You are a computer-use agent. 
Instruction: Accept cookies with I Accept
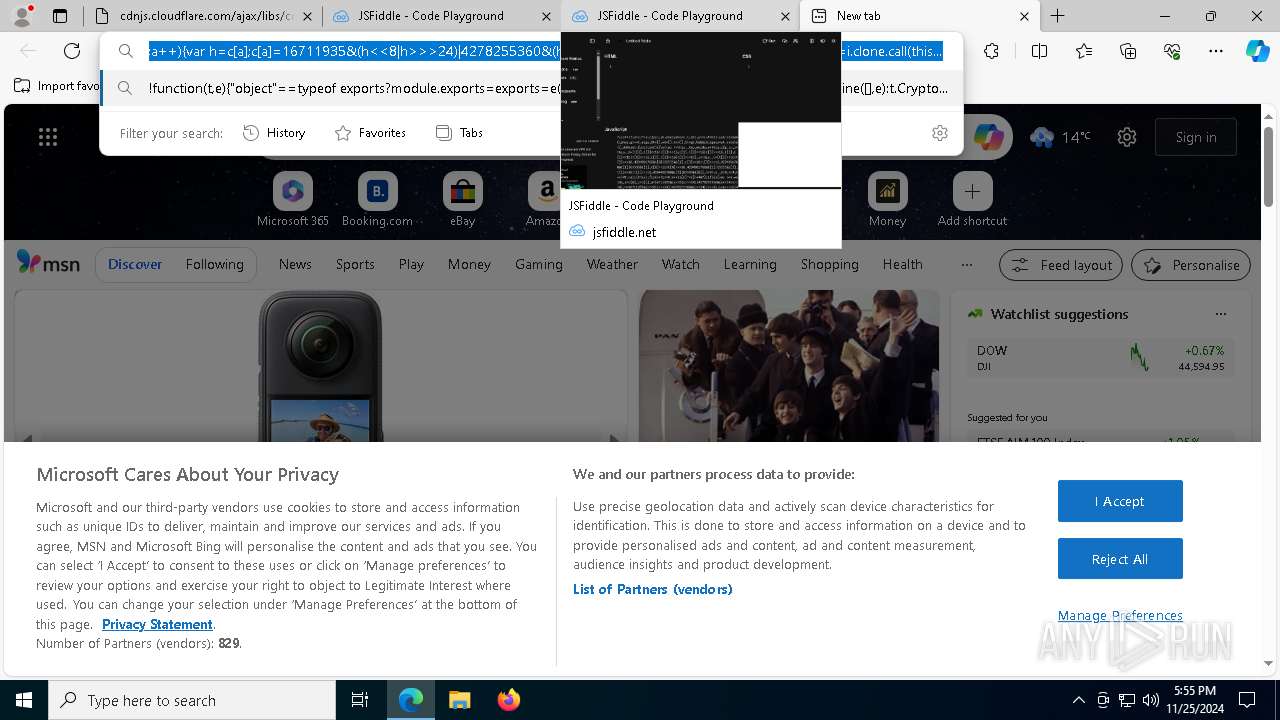[x=1120, y=501]
